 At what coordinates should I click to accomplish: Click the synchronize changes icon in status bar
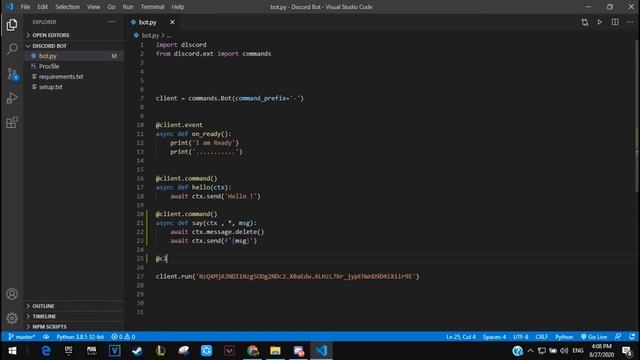coord(46,337)
